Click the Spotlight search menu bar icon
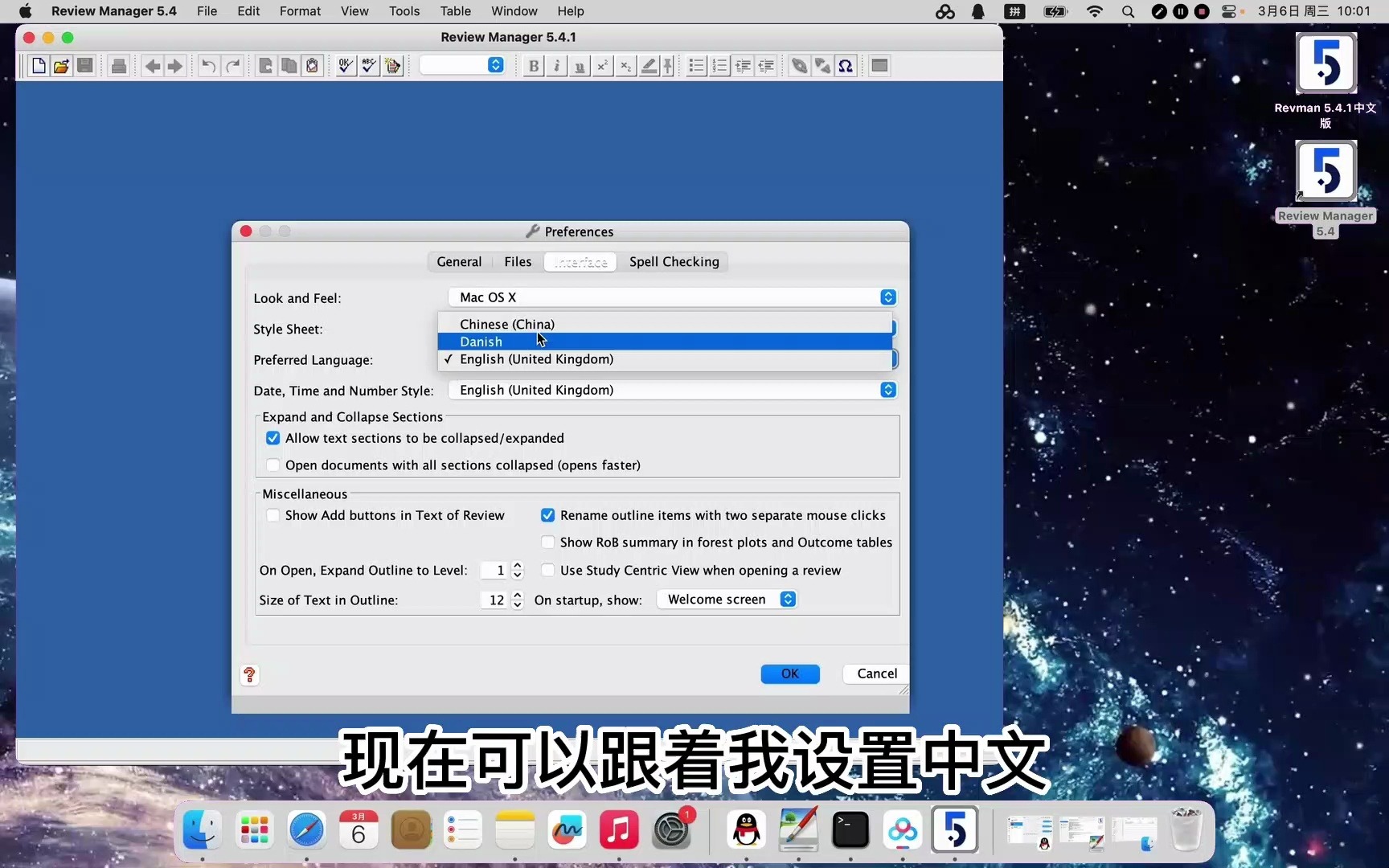 (x=1128, y=11)
